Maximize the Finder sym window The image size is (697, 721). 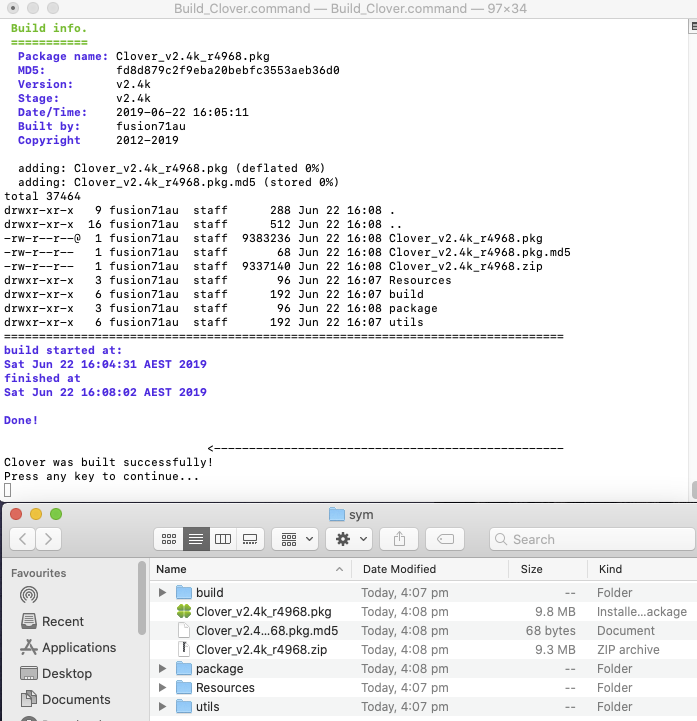pyautogui.click(x=56, y=514)
